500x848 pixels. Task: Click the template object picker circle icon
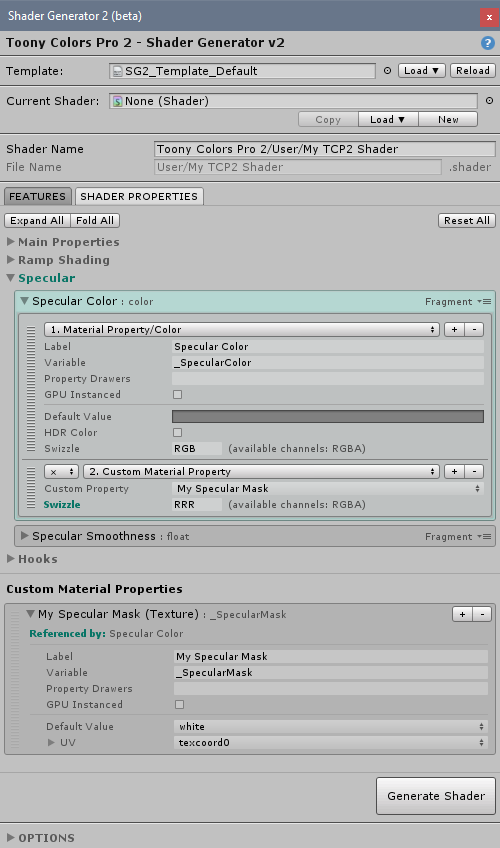(x=387, y=71)
